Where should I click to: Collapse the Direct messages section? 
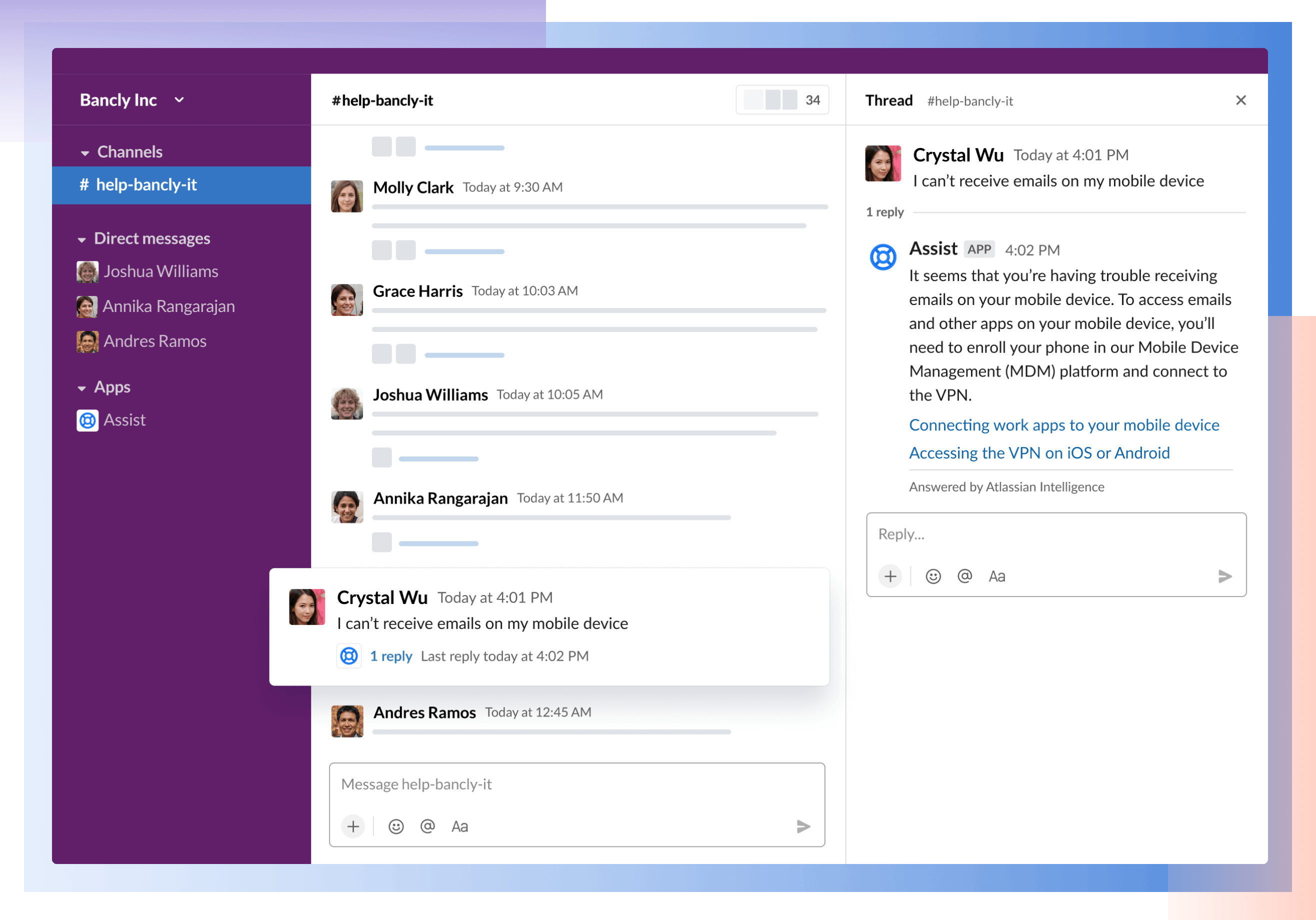[x=82, y=238]
